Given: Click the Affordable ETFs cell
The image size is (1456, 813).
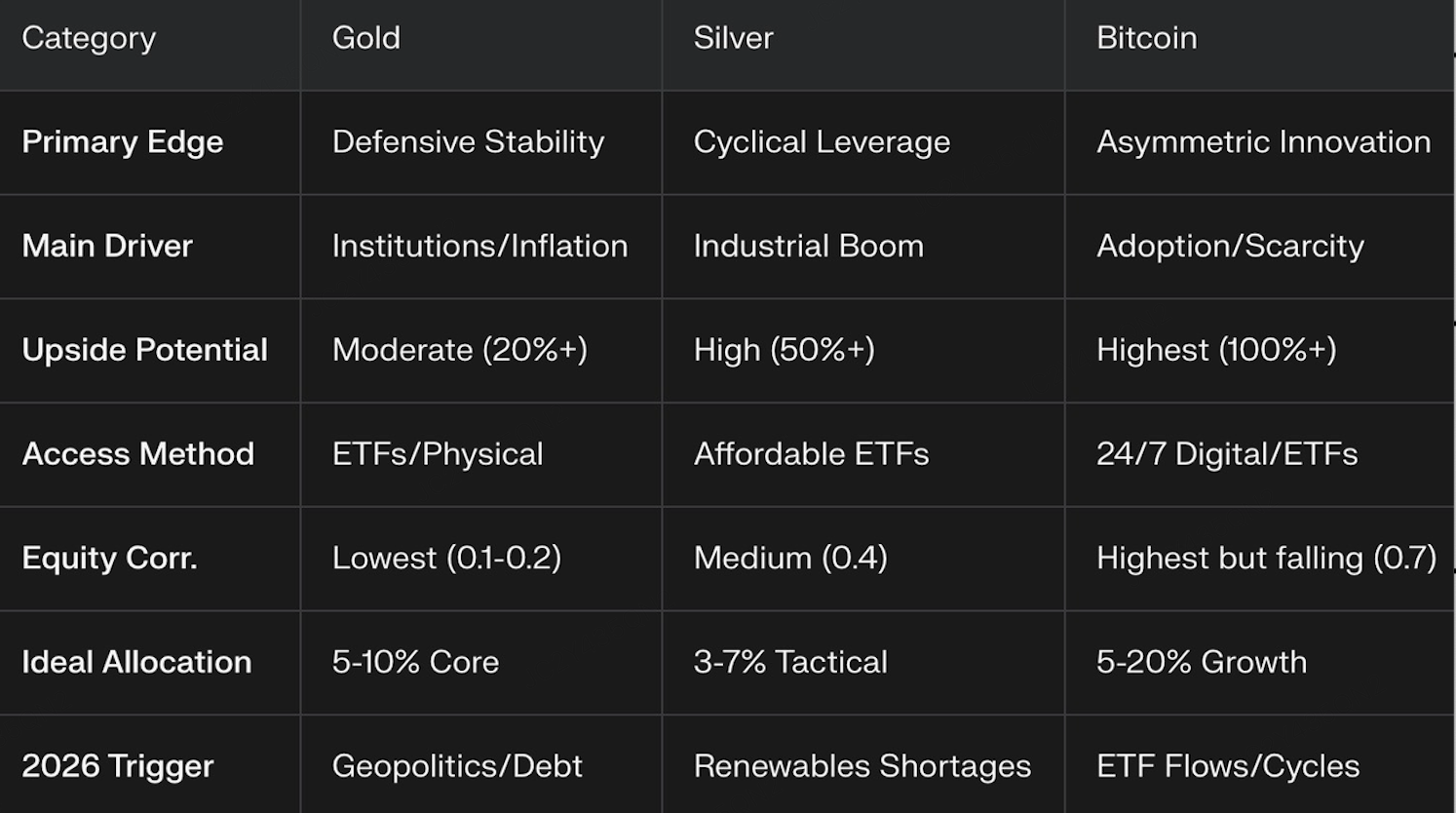Looking at the screenshot, I should tap(811, 454).
